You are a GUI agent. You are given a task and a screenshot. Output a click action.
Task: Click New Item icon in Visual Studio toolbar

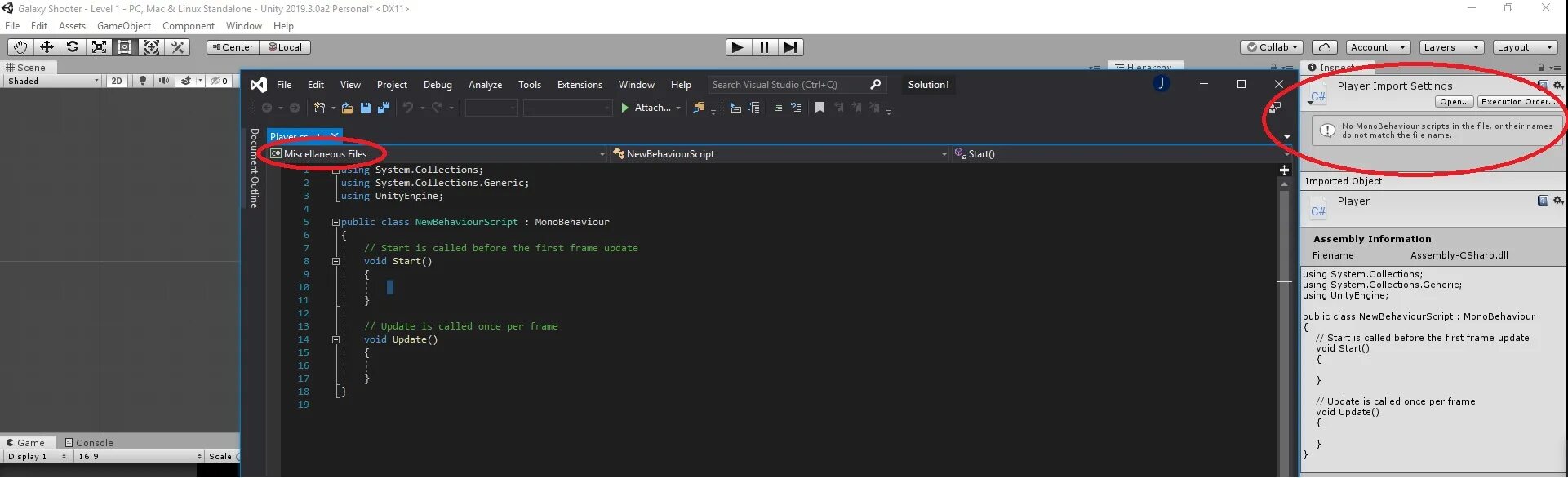click(x=320, y=108)
